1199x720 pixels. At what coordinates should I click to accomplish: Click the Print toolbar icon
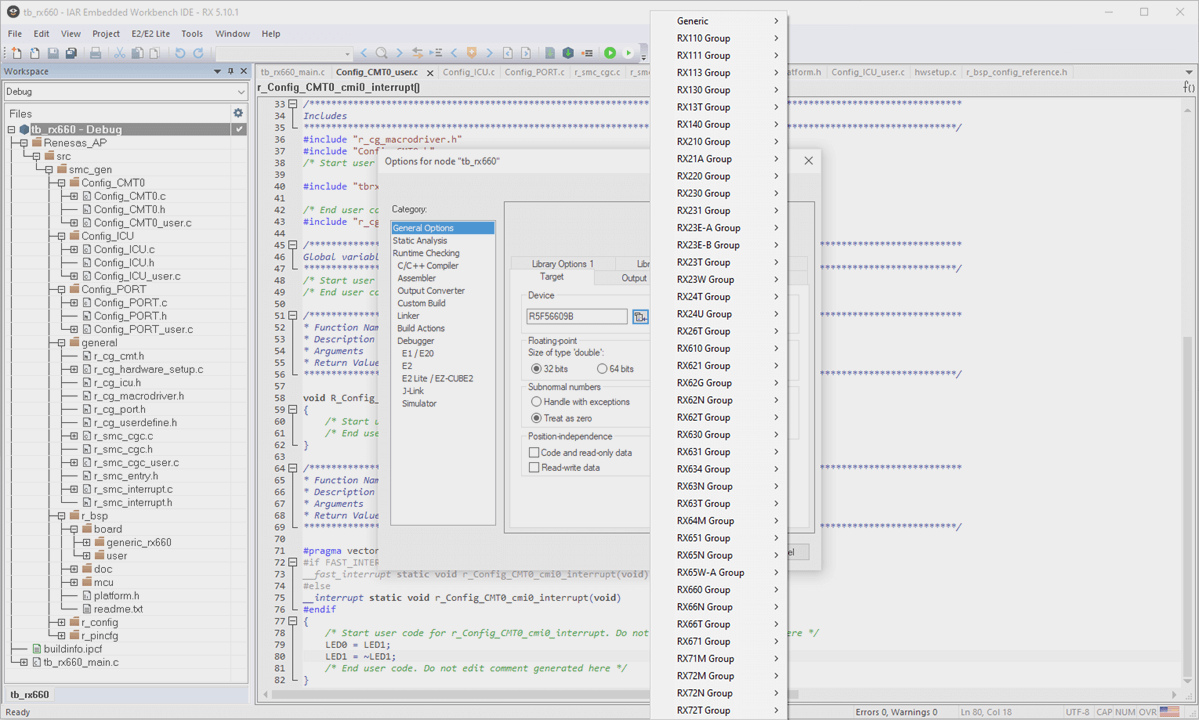pyautogui.click(x=96, y=53)
